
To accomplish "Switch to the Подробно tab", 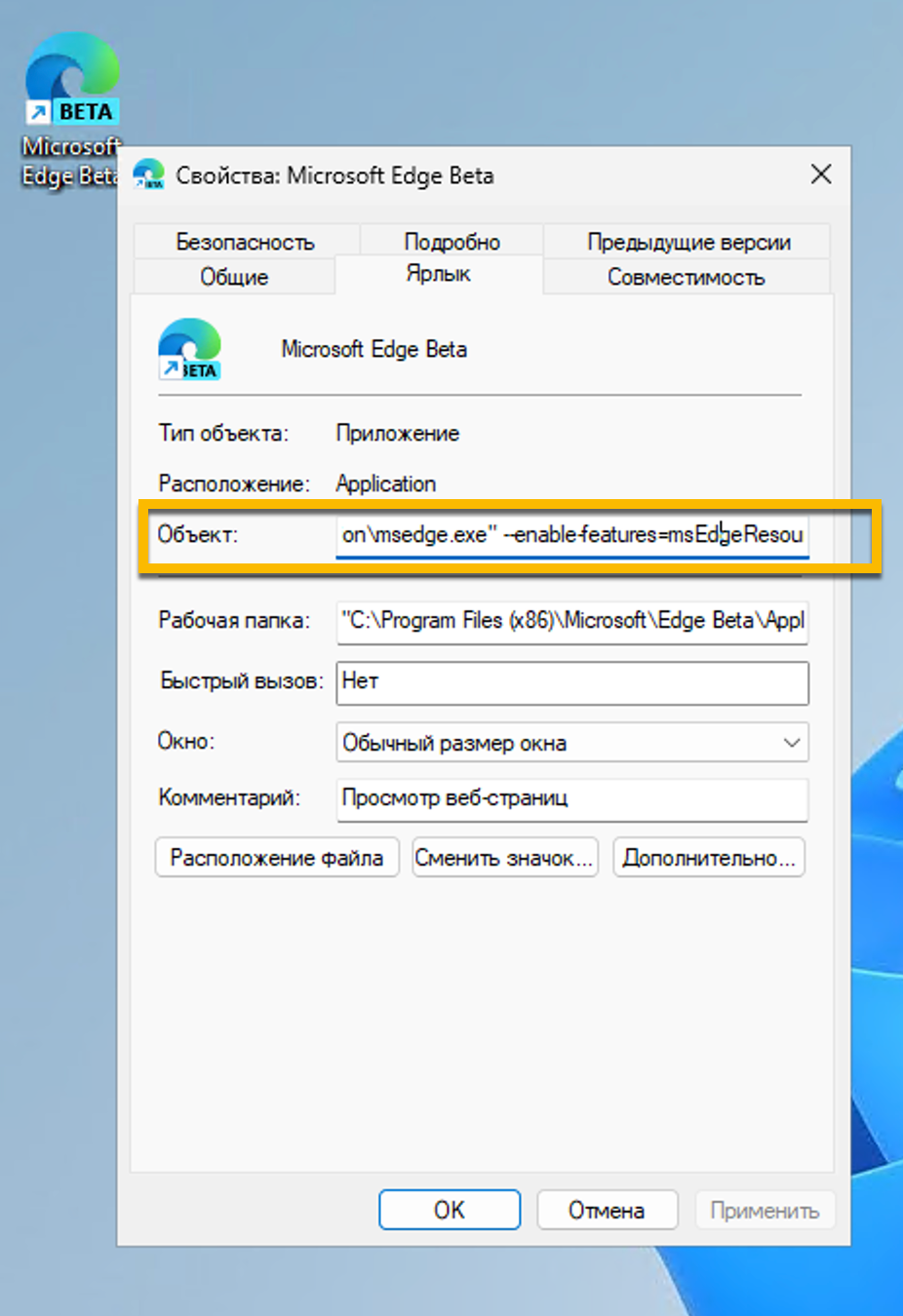I will pyautogui.click(x=451, y=242).
